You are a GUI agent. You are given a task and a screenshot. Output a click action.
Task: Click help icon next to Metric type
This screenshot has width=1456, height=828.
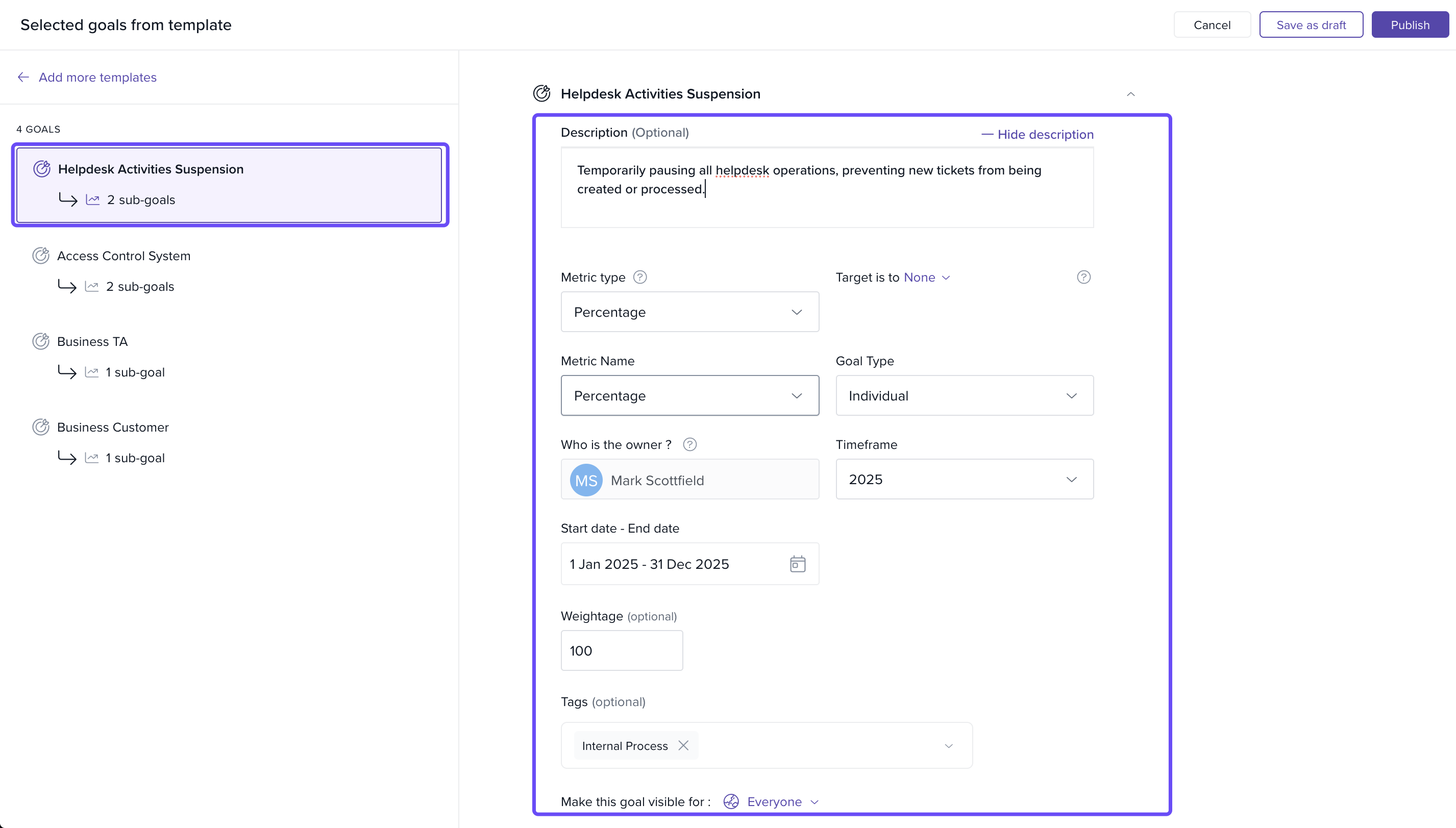click(640, 277)
